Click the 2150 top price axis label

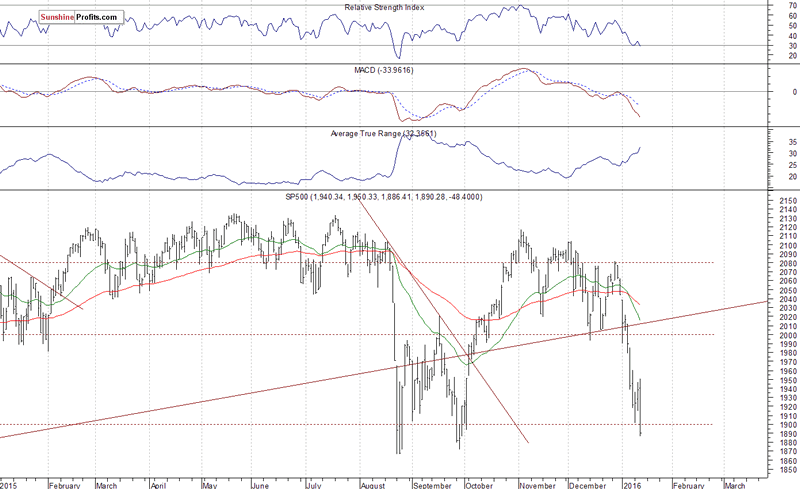click(788, 201)
